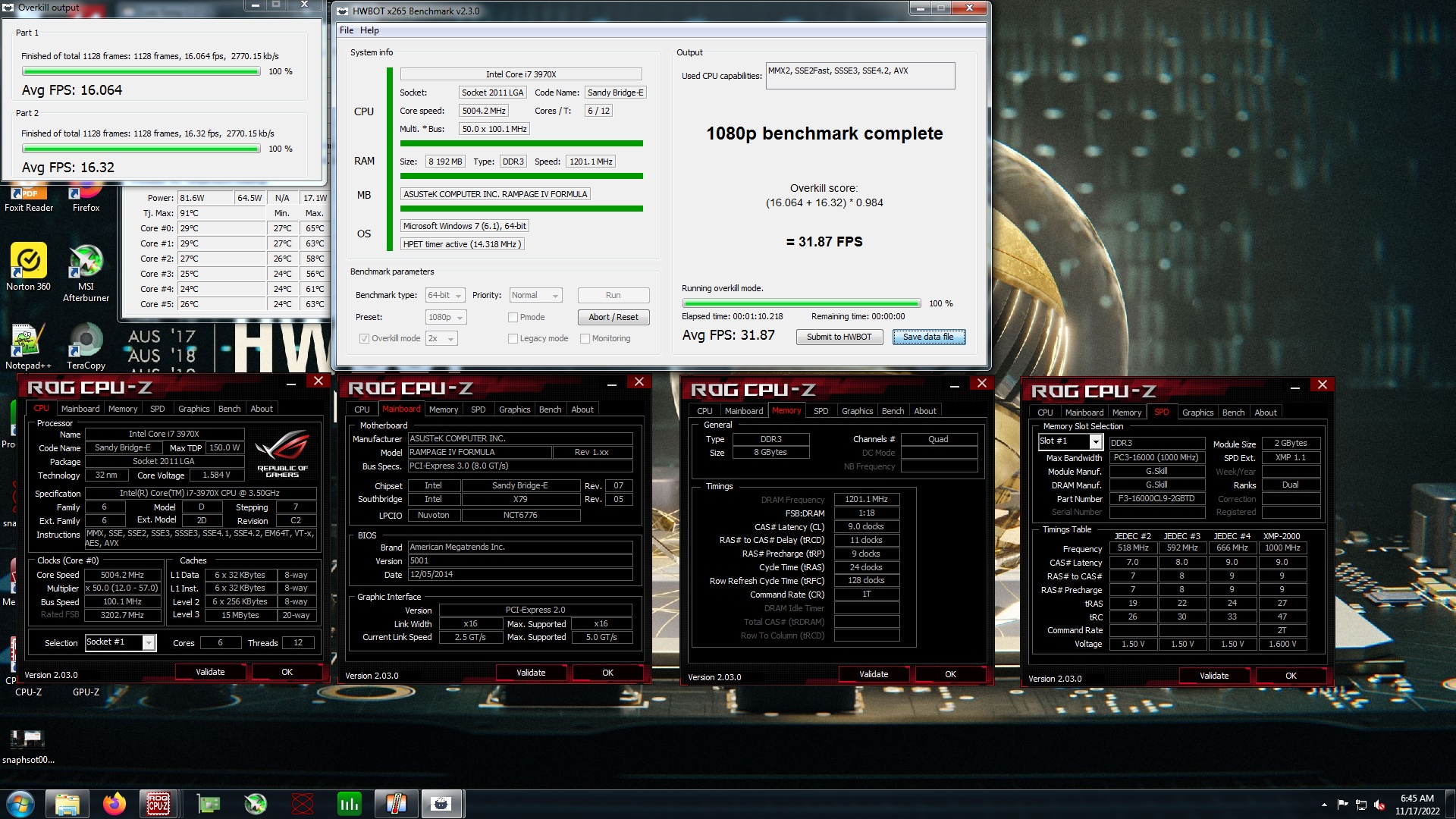Switch to HWBOT x265 taskbar button
The width and height of the screenshot is (1456, 819).
(x=441, y=804)
